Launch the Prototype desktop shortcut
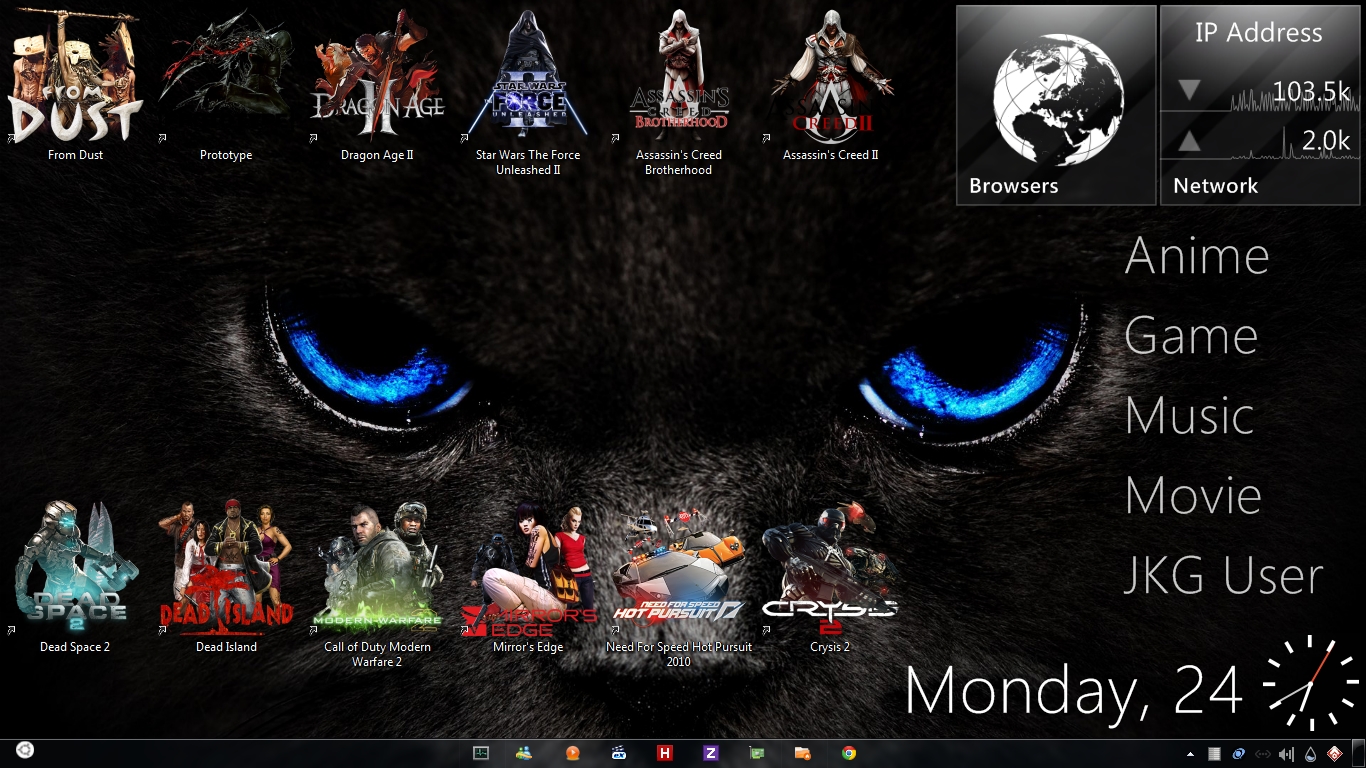The width and height of the screenshot is (1366, 768). click(226, 86)
